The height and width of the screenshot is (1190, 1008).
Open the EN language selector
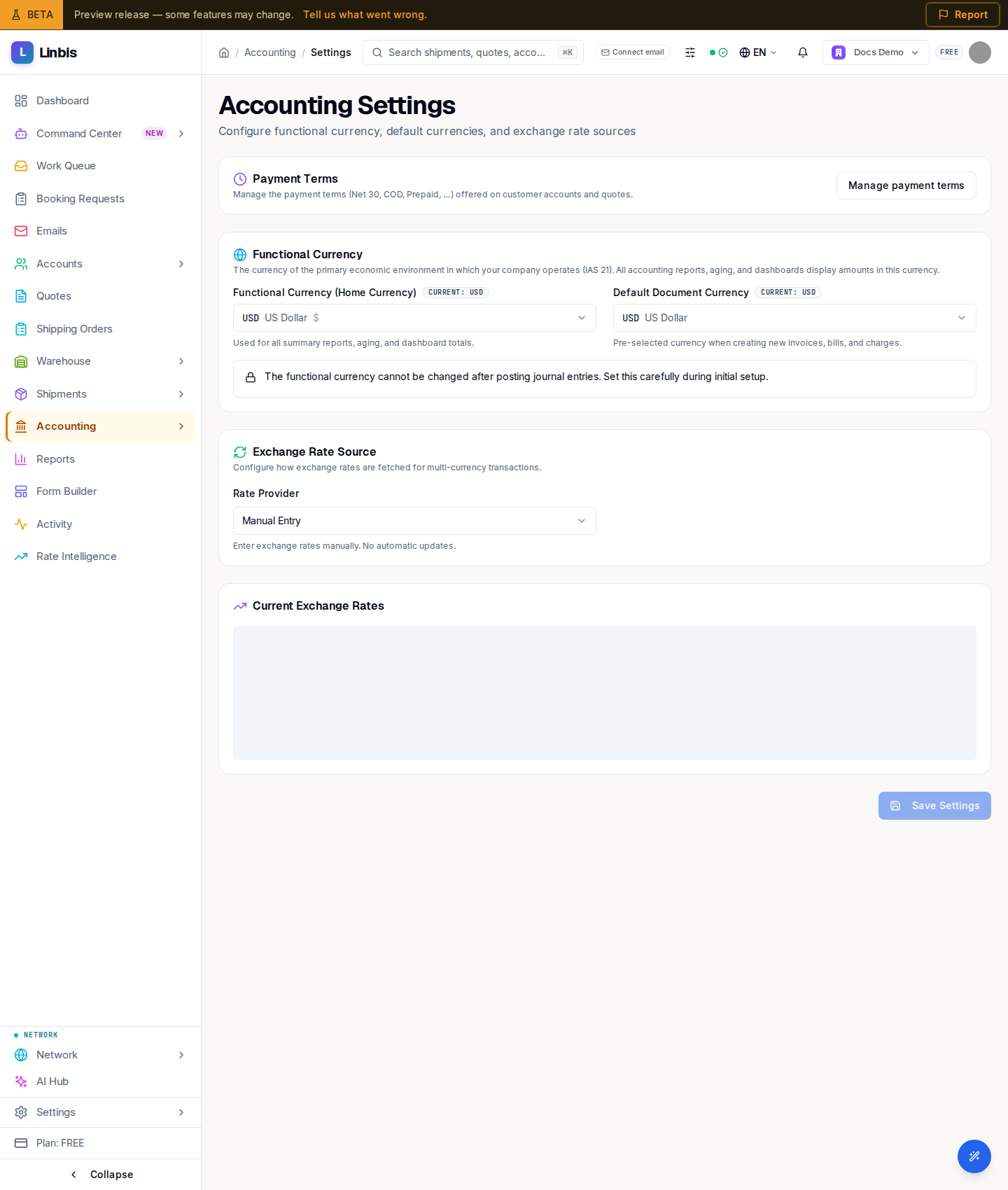[x=758, y=52]
